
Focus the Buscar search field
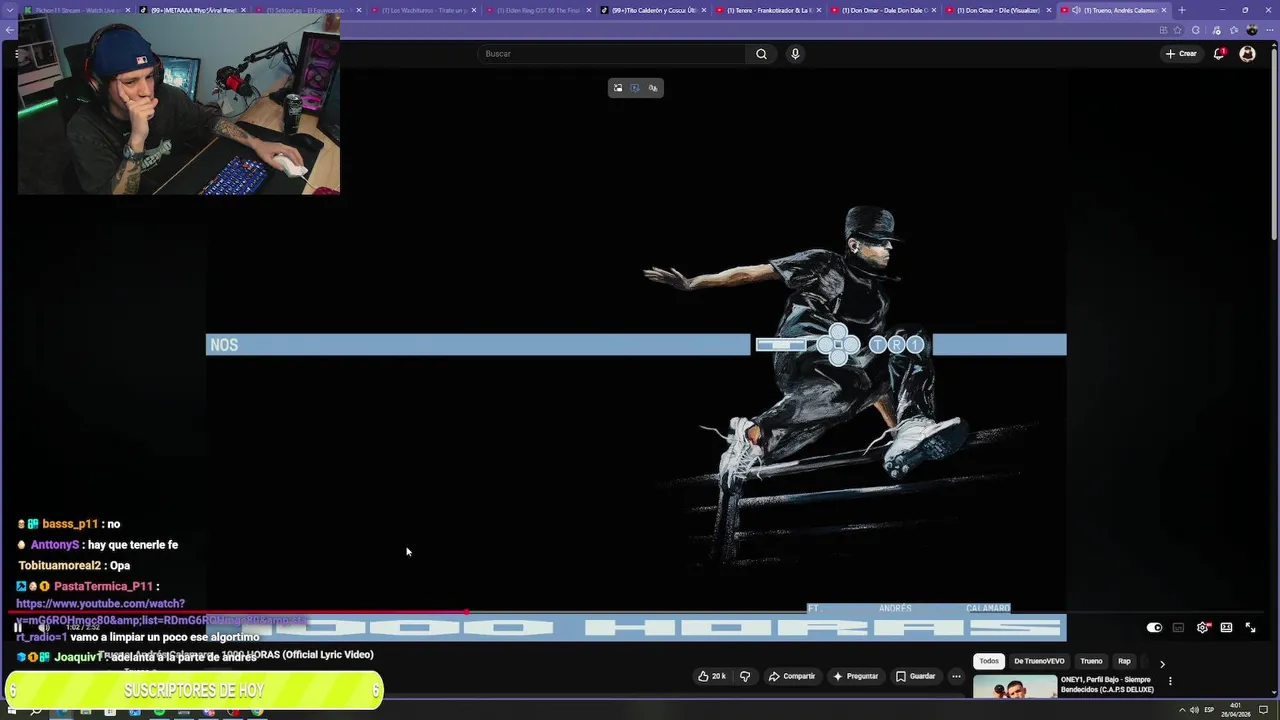612,54
